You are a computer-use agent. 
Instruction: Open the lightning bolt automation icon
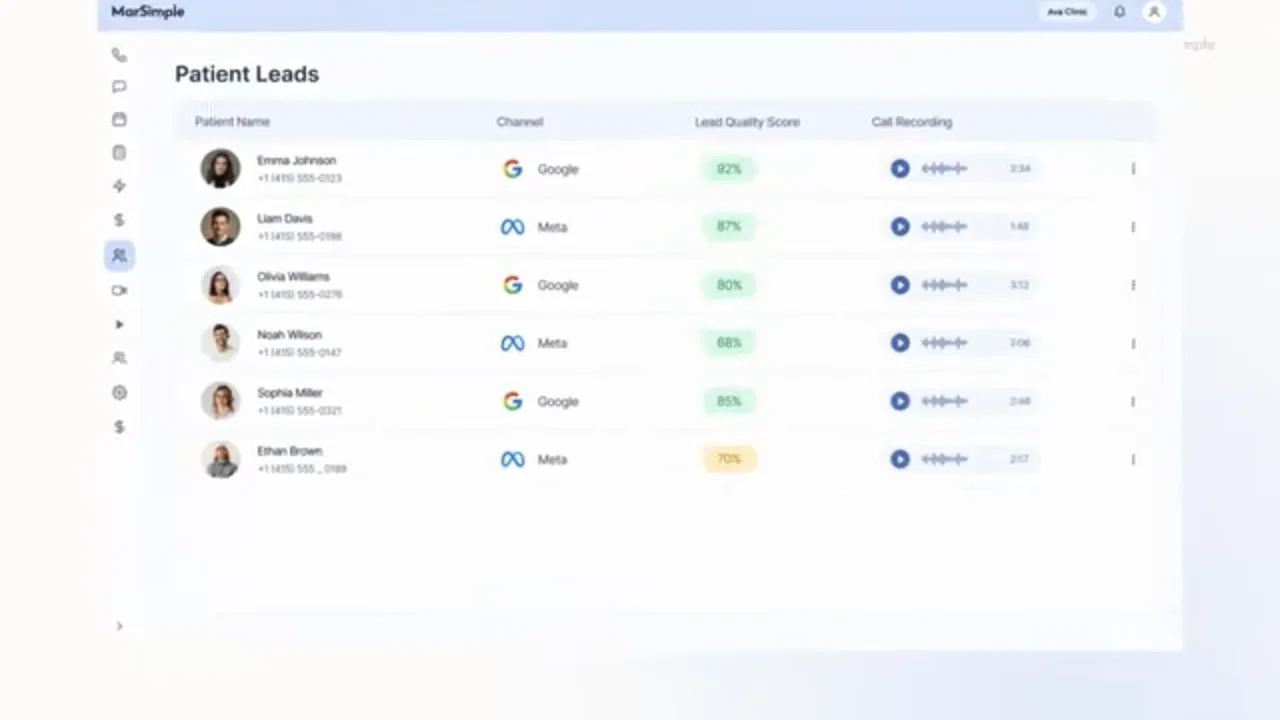119,186
